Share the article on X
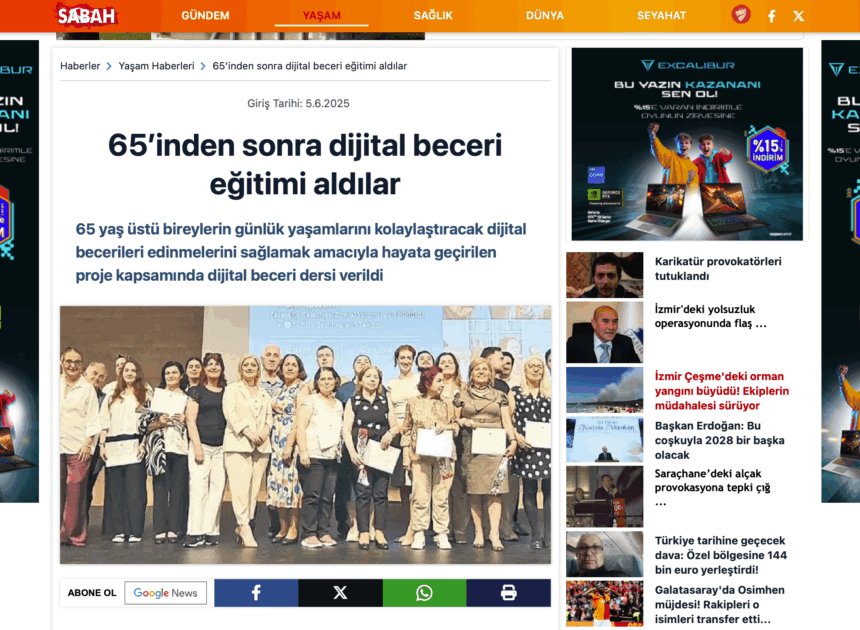860x630 pixels. (340, 593)
